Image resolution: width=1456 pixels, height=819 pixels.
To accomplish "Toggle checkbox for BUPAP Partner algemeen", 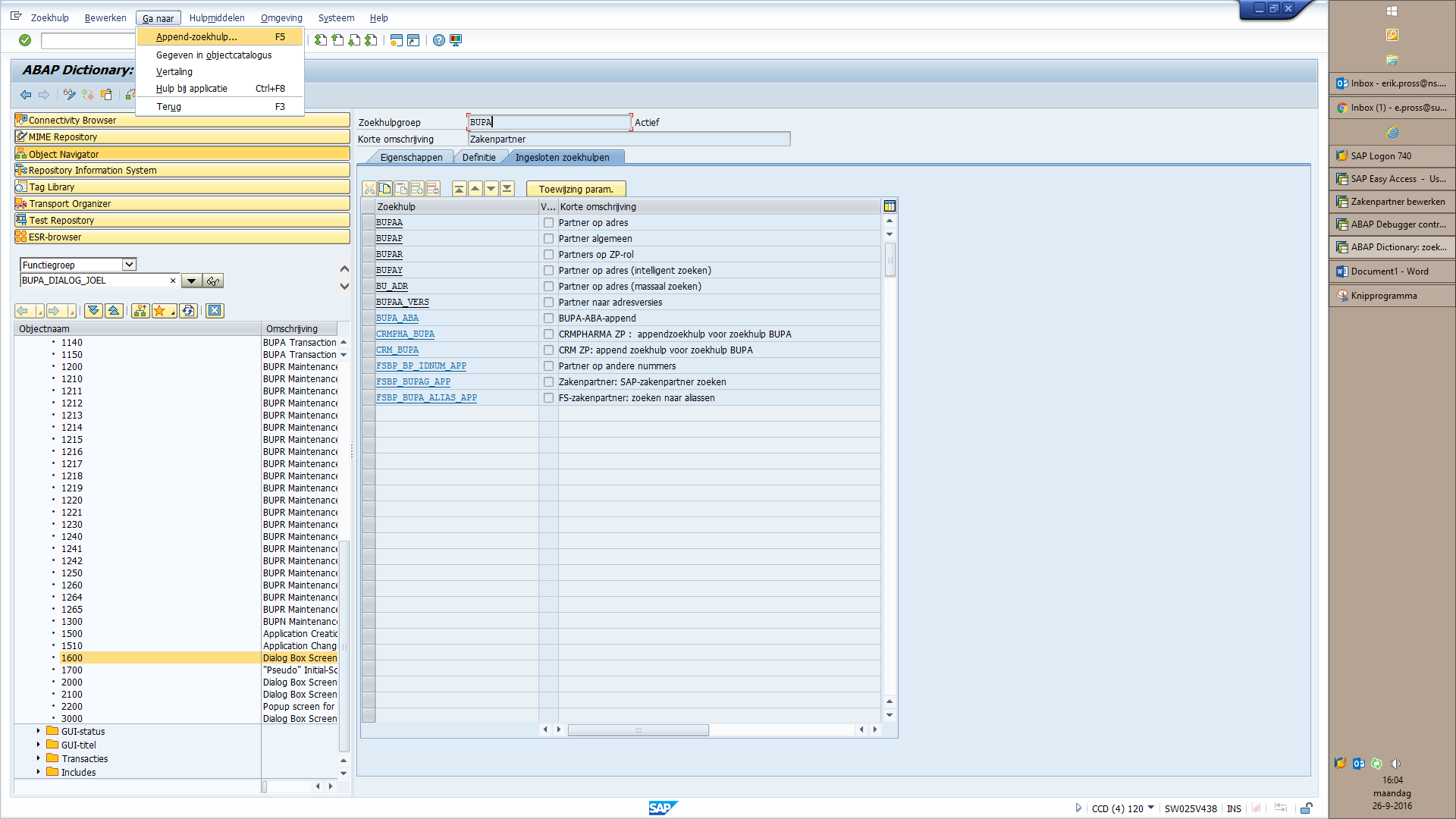I will point(548,239).
